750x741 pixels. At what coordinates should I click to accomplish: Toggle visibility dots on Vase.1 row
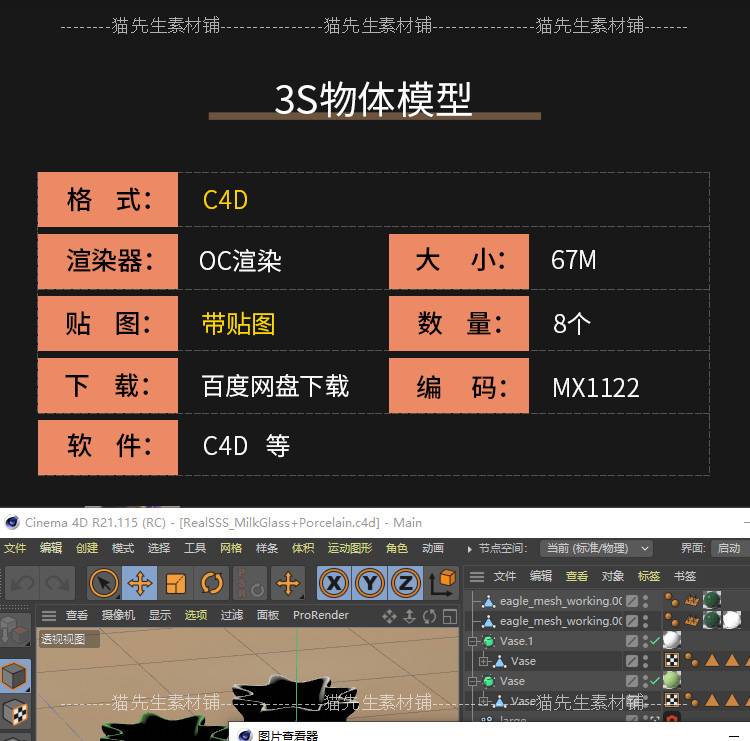[x=645, y=641]
